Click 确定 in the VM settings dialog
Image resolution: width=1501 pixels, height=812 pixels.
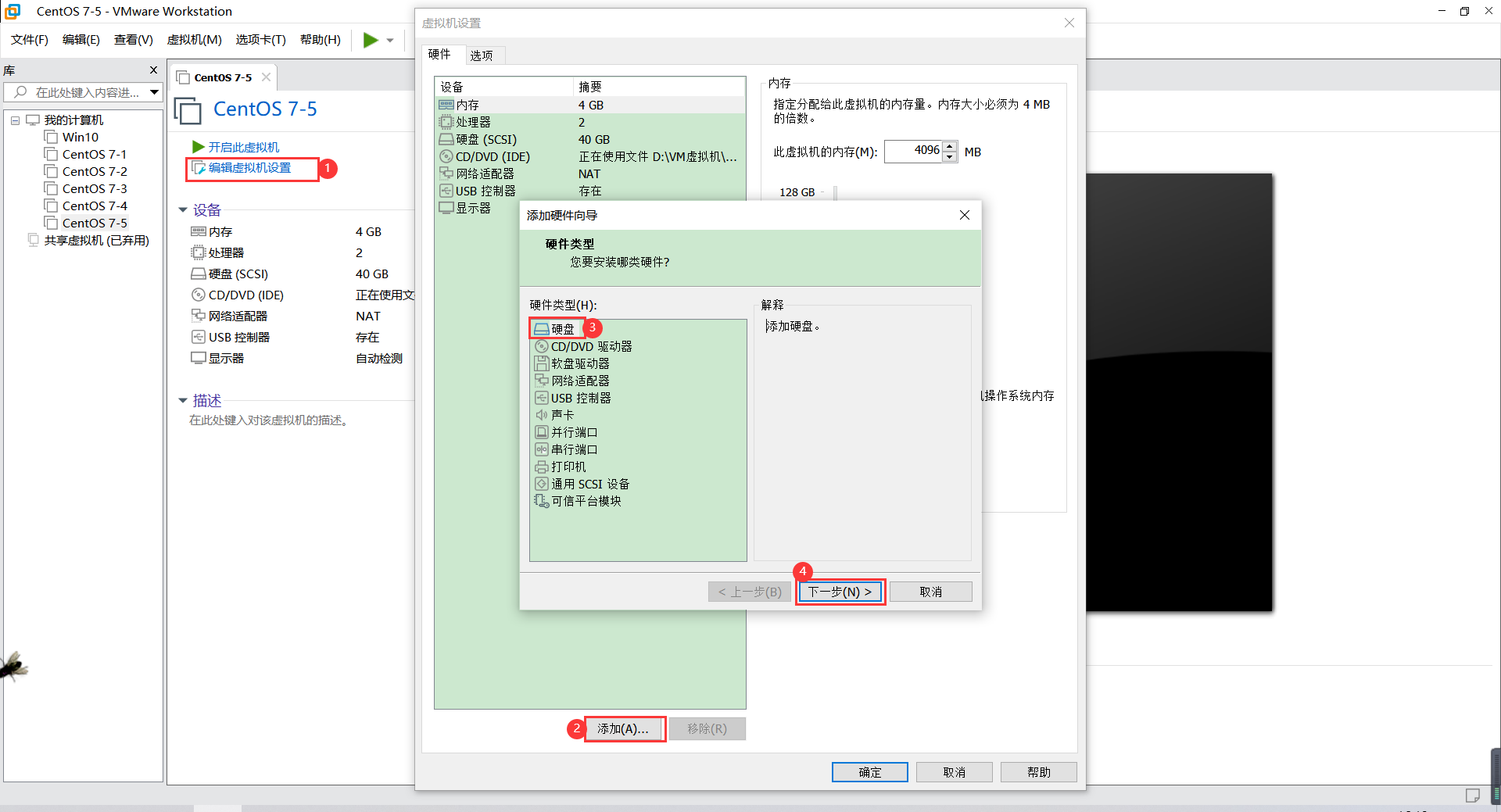pyautogui.click(x=870, y=772)
